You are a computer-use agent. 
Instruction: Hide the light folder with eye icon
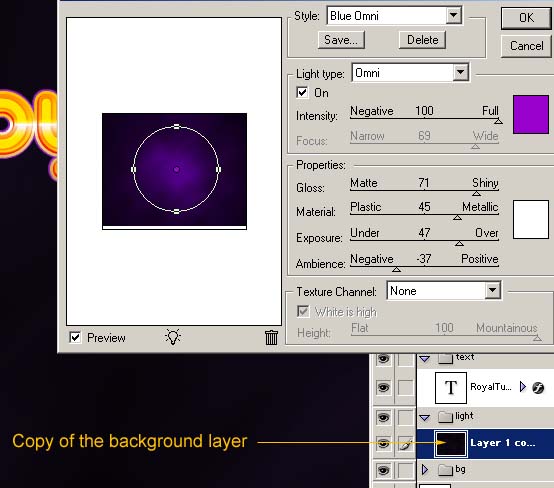tap(383, 418)
